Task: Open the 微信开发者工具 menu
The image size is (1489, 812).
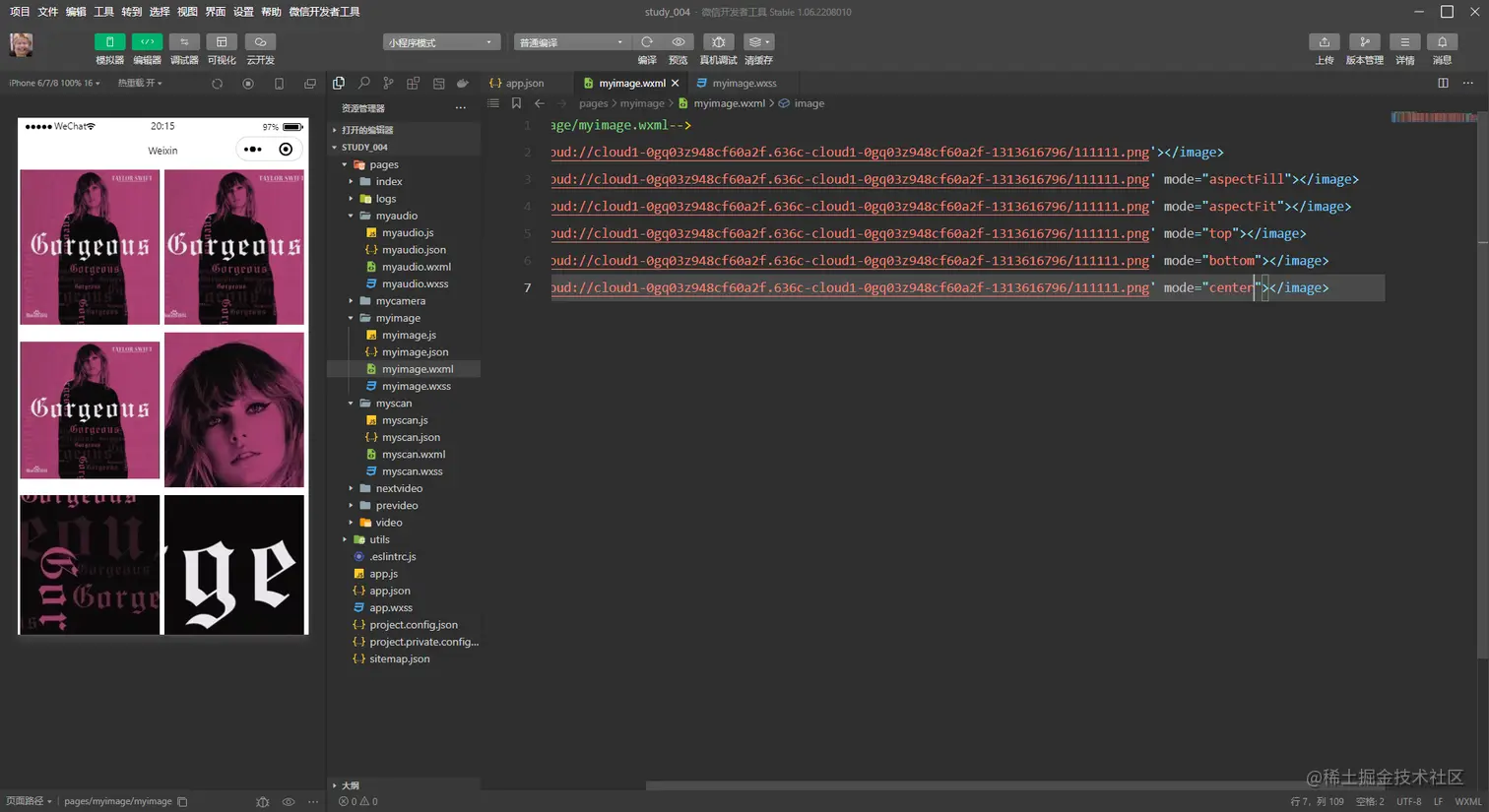Action: (324, 12)
